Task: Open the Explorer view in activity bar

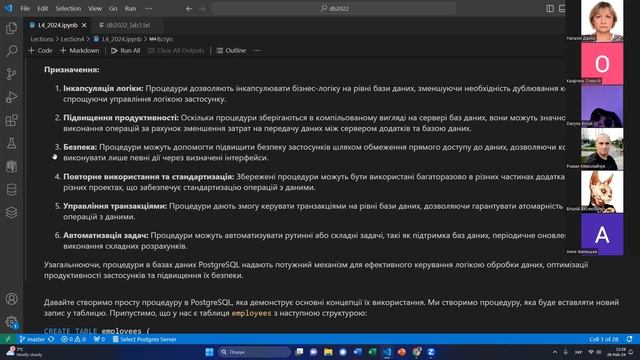Action: click(x=11, y=28)
